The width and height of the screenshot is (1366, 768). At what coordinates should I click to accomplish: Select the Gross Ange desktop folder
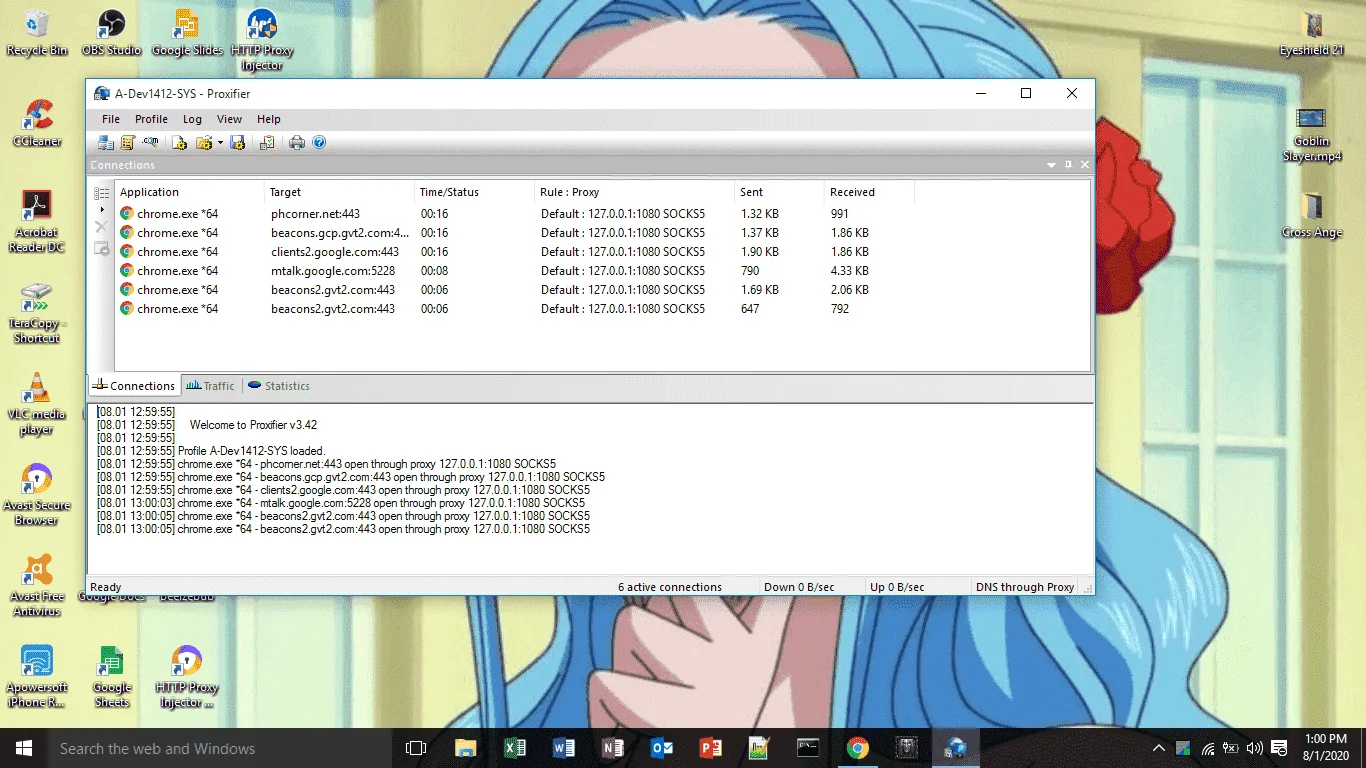pos(1312,215)
